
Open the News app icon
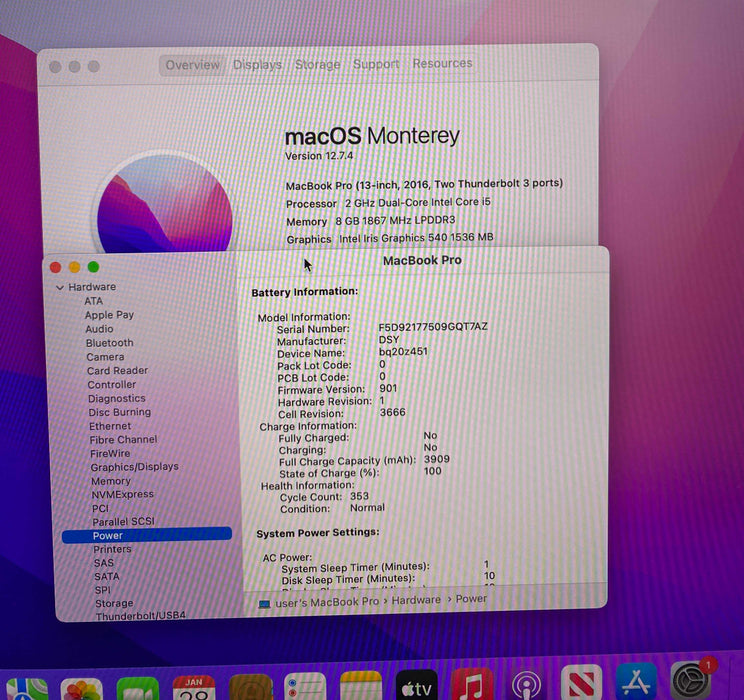(x=581, y=682)
